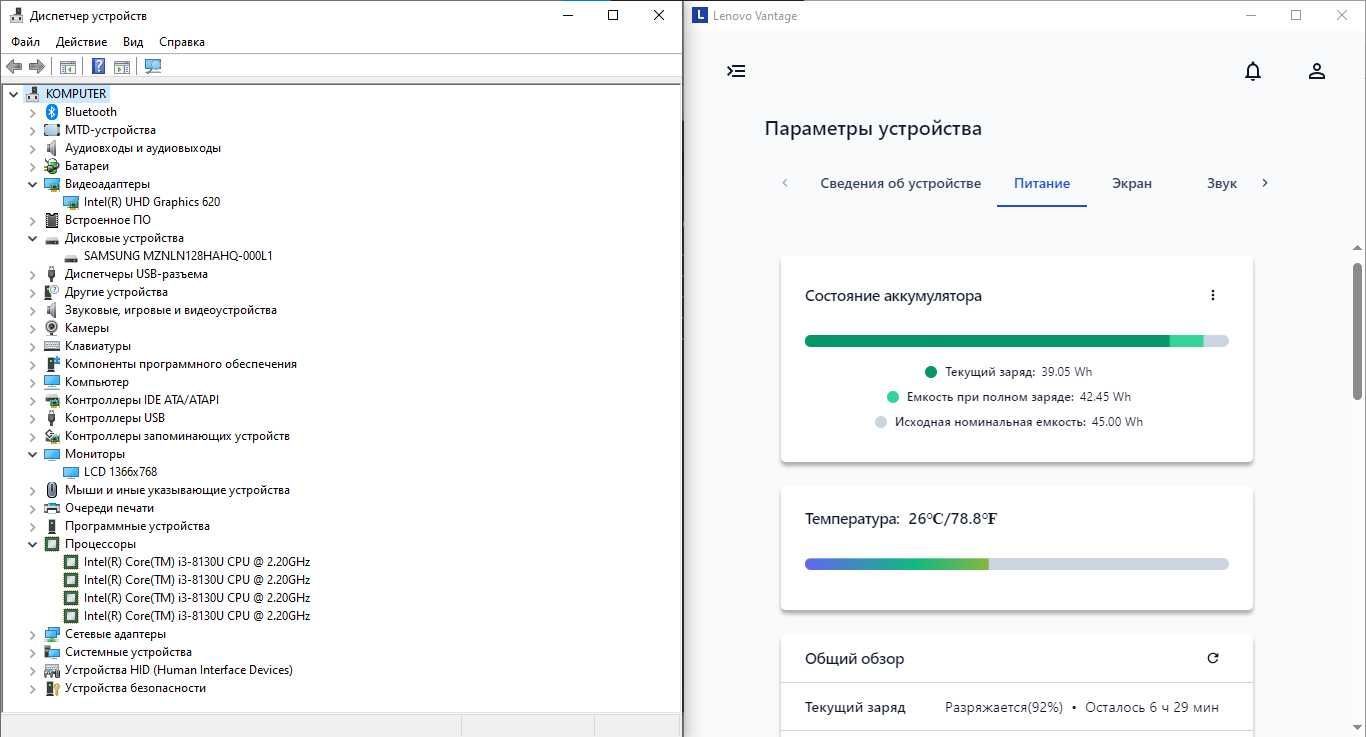
Task: Expand the Другие устройства category
Action: coord(32,292)
